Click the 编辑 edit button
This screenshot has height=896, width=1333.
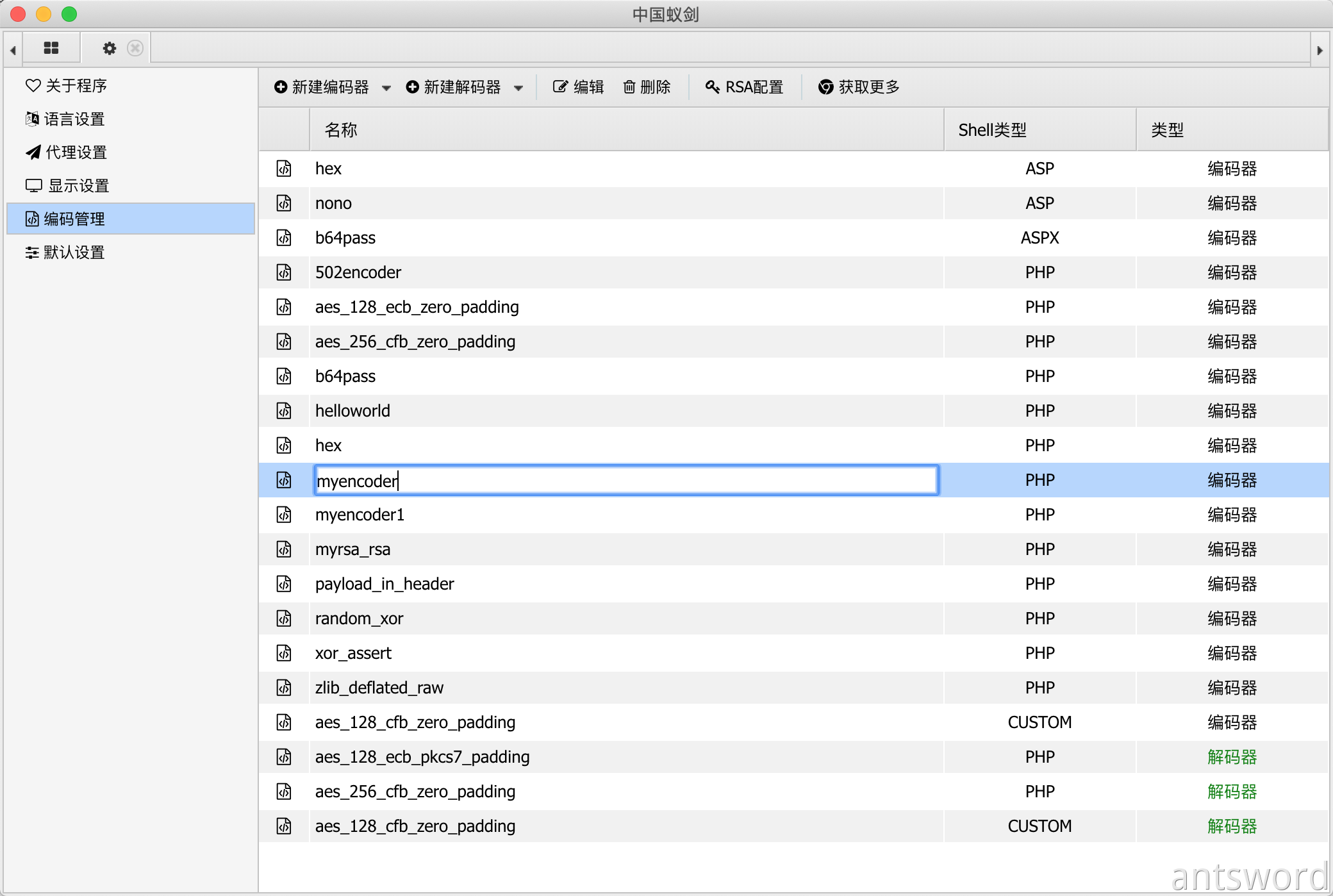(578, 87)
